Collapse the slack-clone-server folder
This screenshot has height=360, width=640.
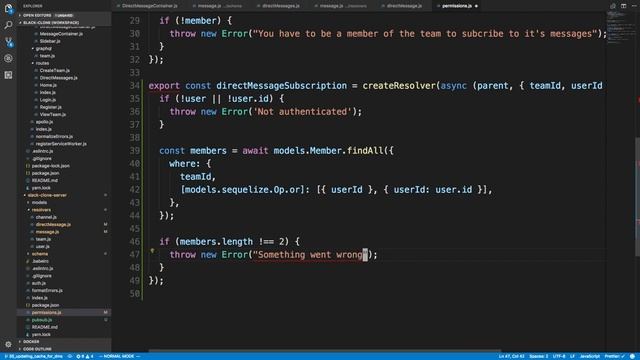pyautogui.click(x=47, y=195)
